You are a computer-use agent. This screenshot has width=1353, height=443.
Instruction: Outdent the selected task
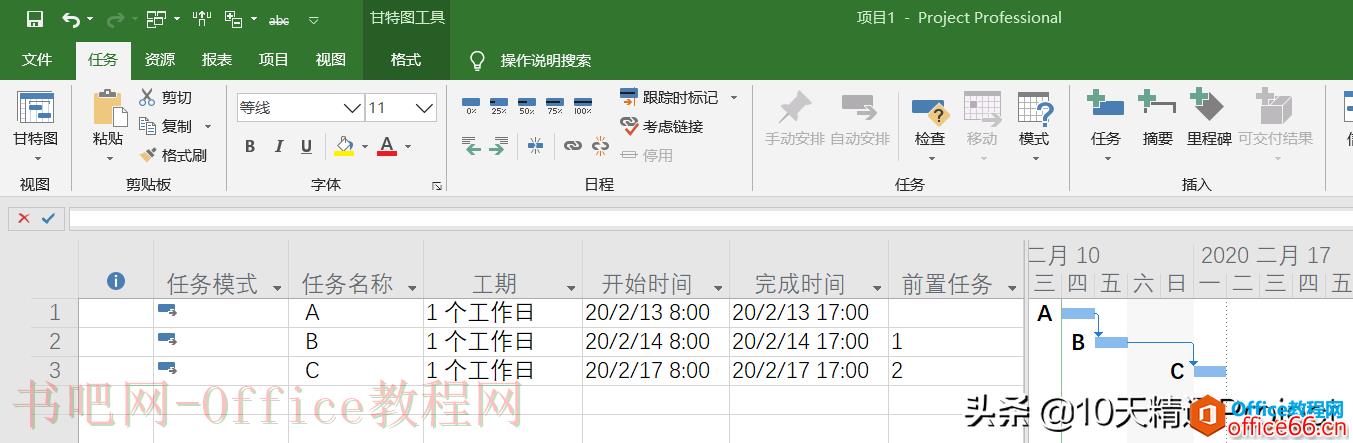coord(472,147)
